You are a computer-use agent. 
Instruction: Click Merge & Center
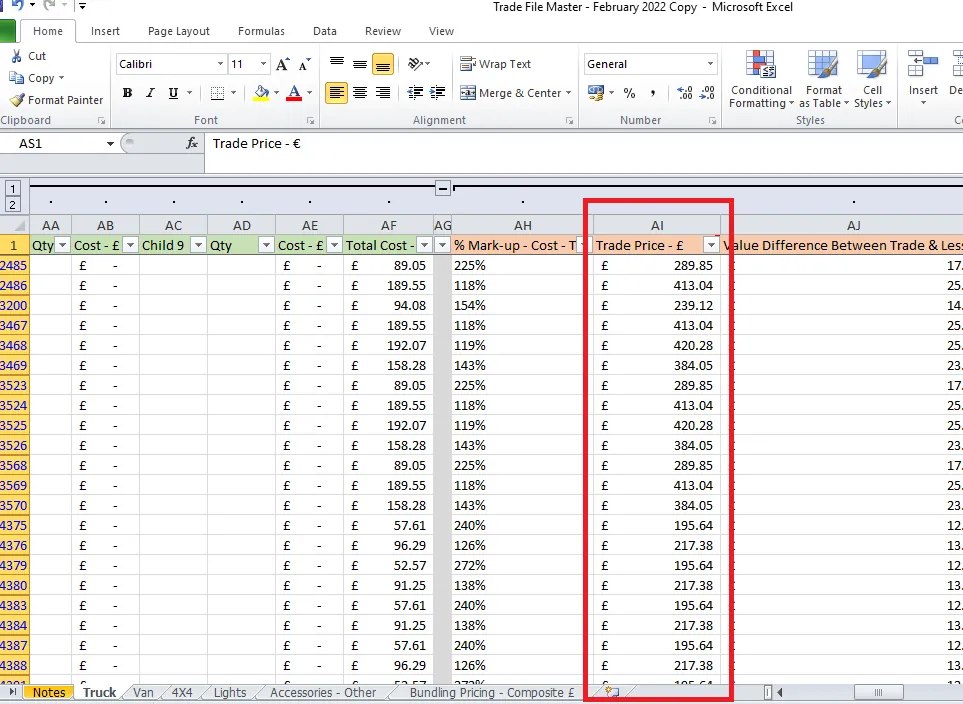[510, 93]
